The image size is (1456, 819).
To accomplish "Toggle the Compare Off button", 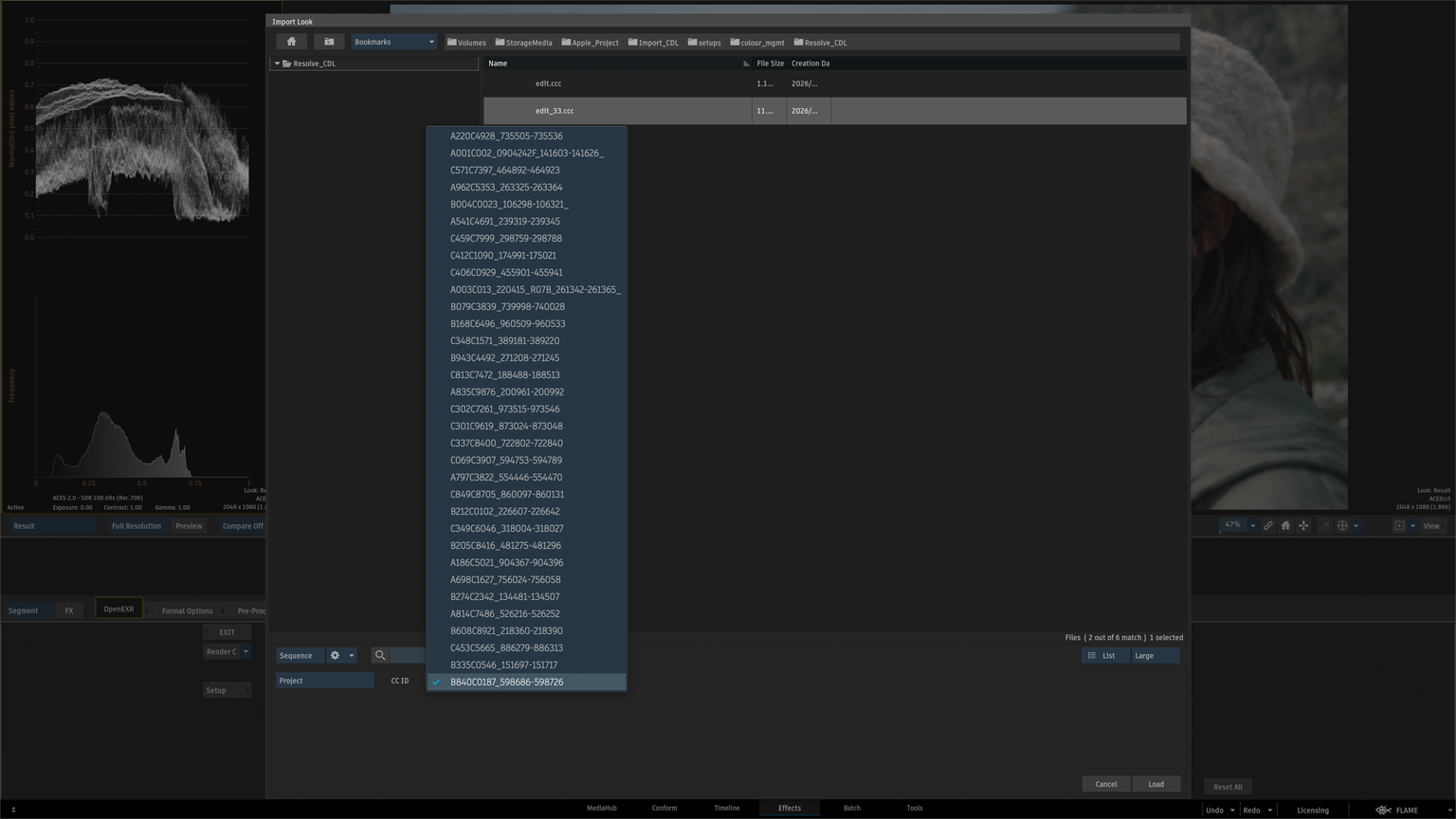I will (243, 526).
